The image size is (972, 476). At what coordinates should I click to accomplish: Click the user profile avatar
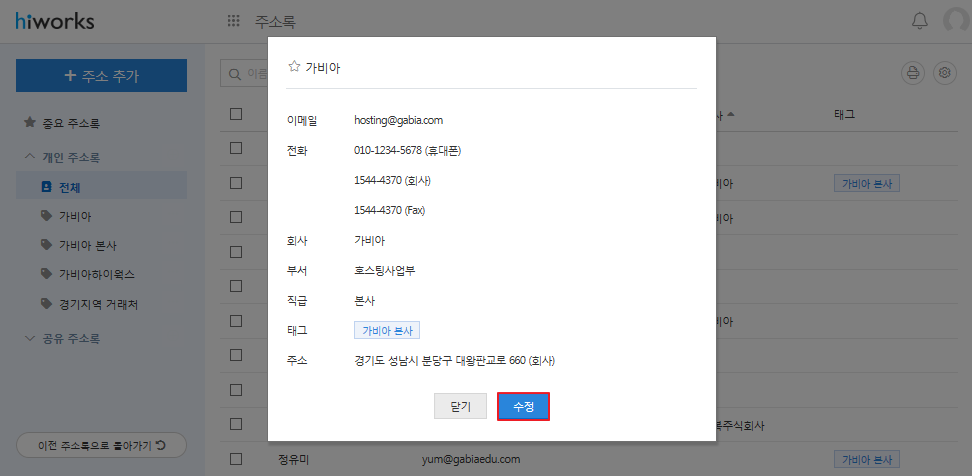957,21
